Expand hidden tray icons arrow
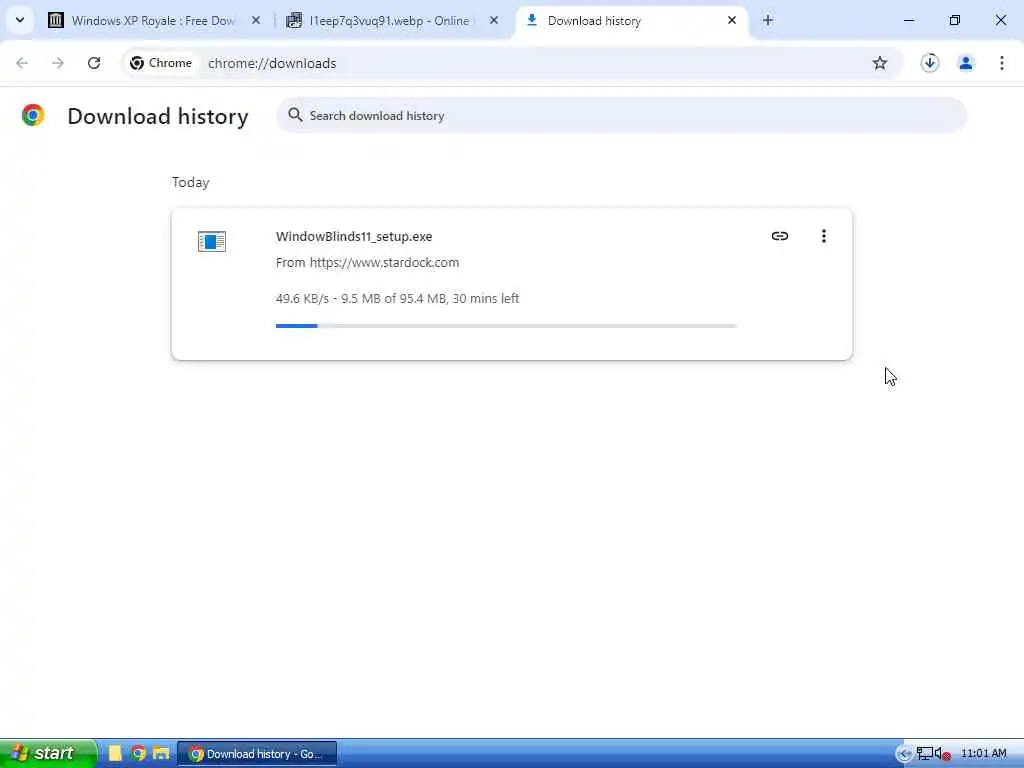 click(904, 754)
